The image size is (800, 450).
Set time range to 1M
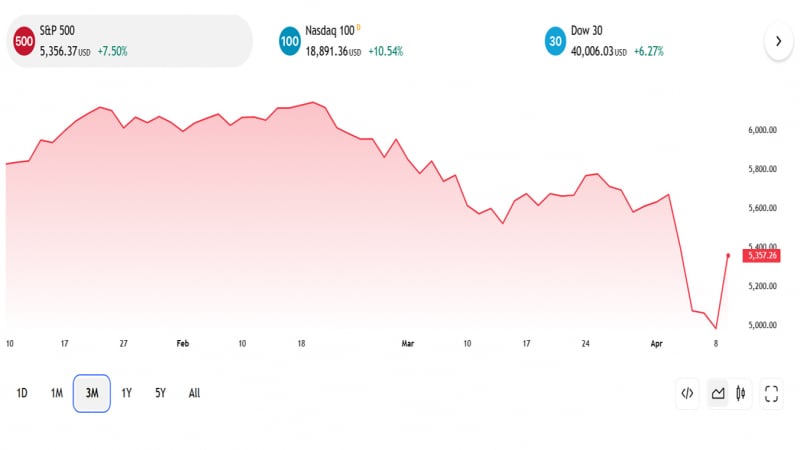point(57,393)
